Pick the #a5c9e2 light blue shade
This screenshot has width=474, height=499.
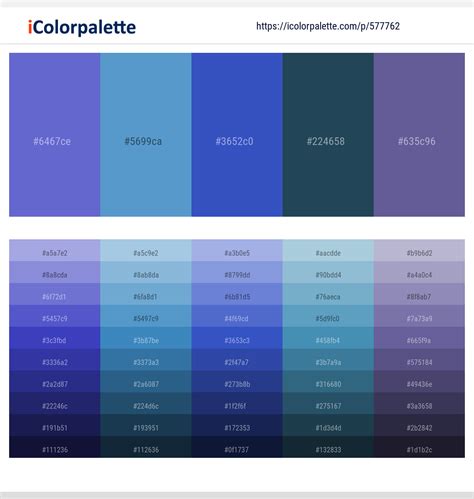click(146, 250)
